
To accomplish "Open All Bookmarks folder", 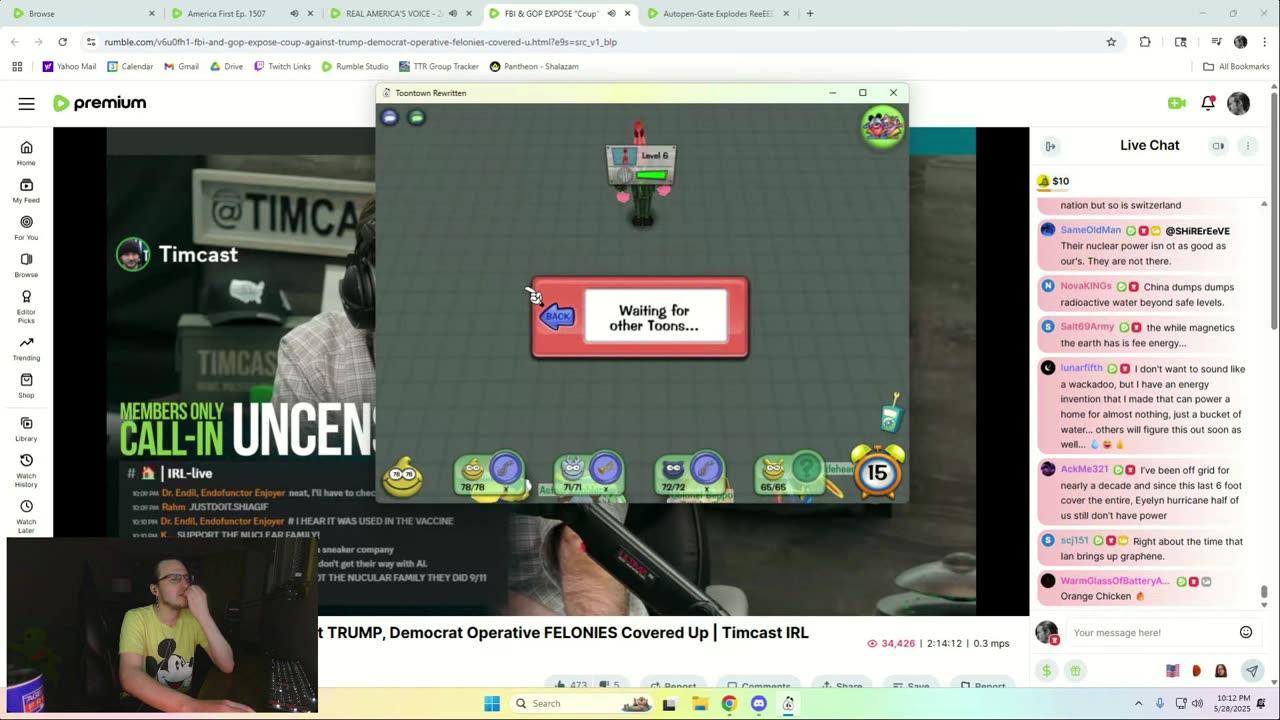I will pos(1236,66).
